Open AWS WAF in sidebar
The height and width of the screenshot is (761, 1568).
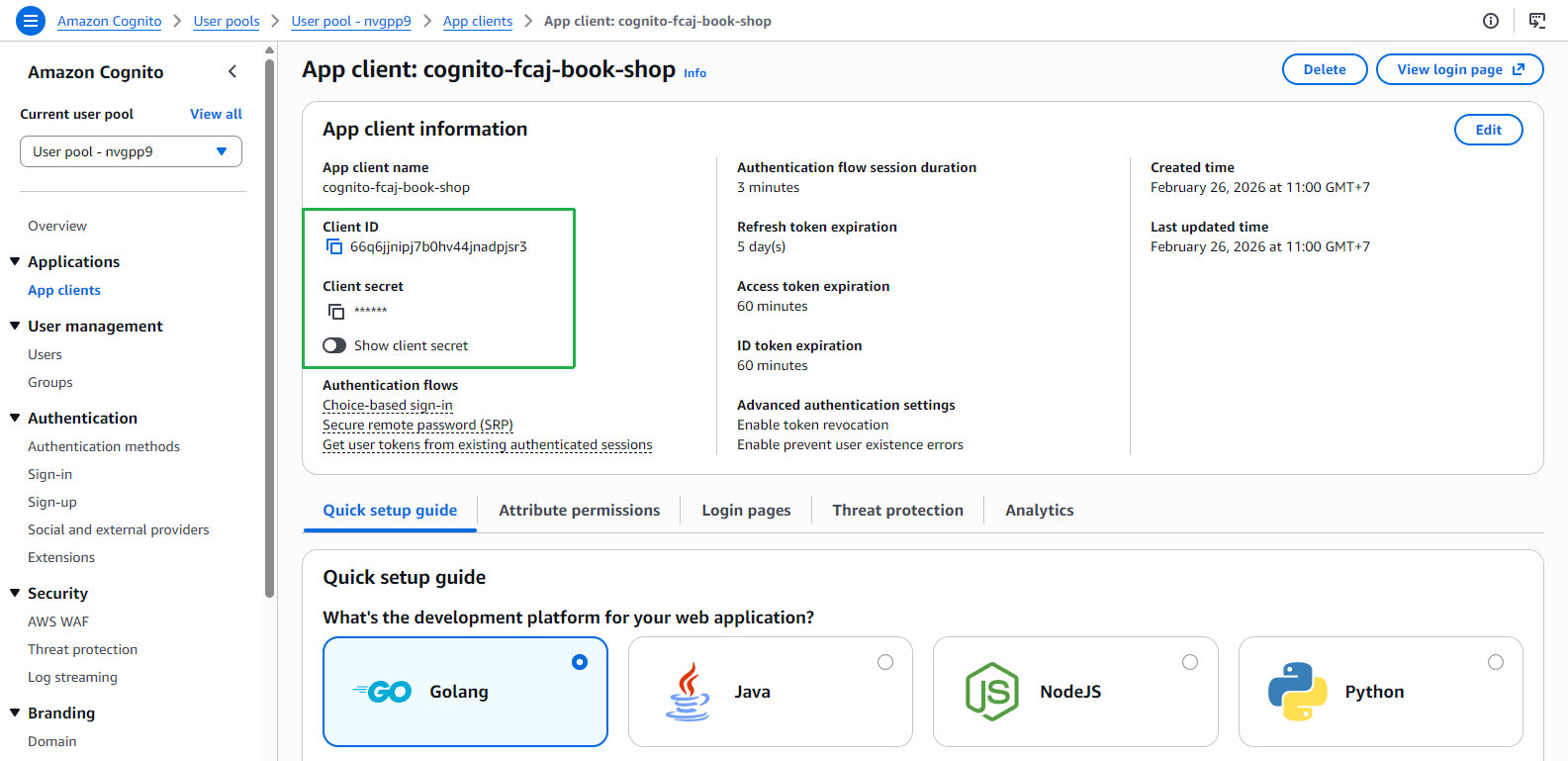(58, 621)
